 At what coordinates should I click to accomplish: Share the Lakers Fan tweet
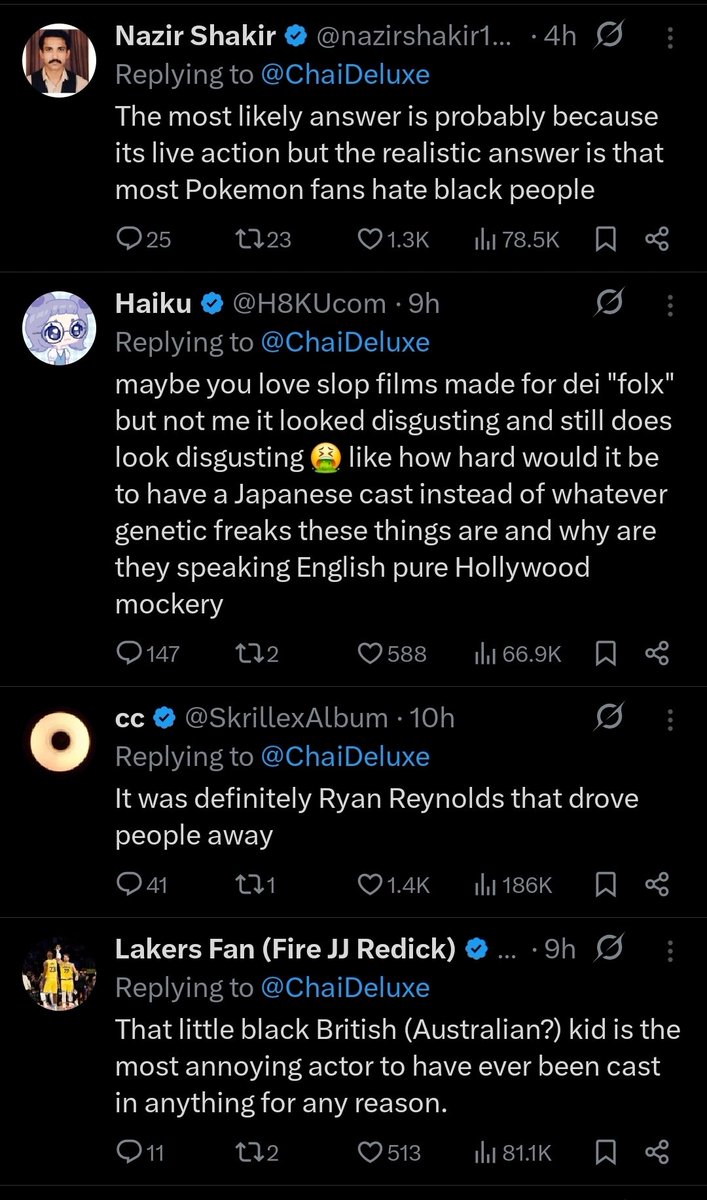[x=657, y=1153]
